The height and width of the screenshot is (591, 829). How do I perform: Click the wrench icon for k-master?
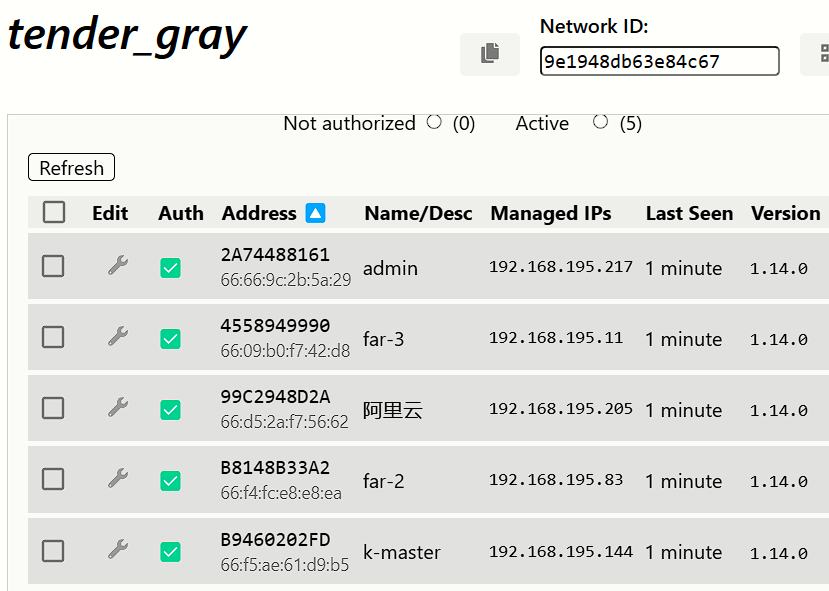[118, 550]
